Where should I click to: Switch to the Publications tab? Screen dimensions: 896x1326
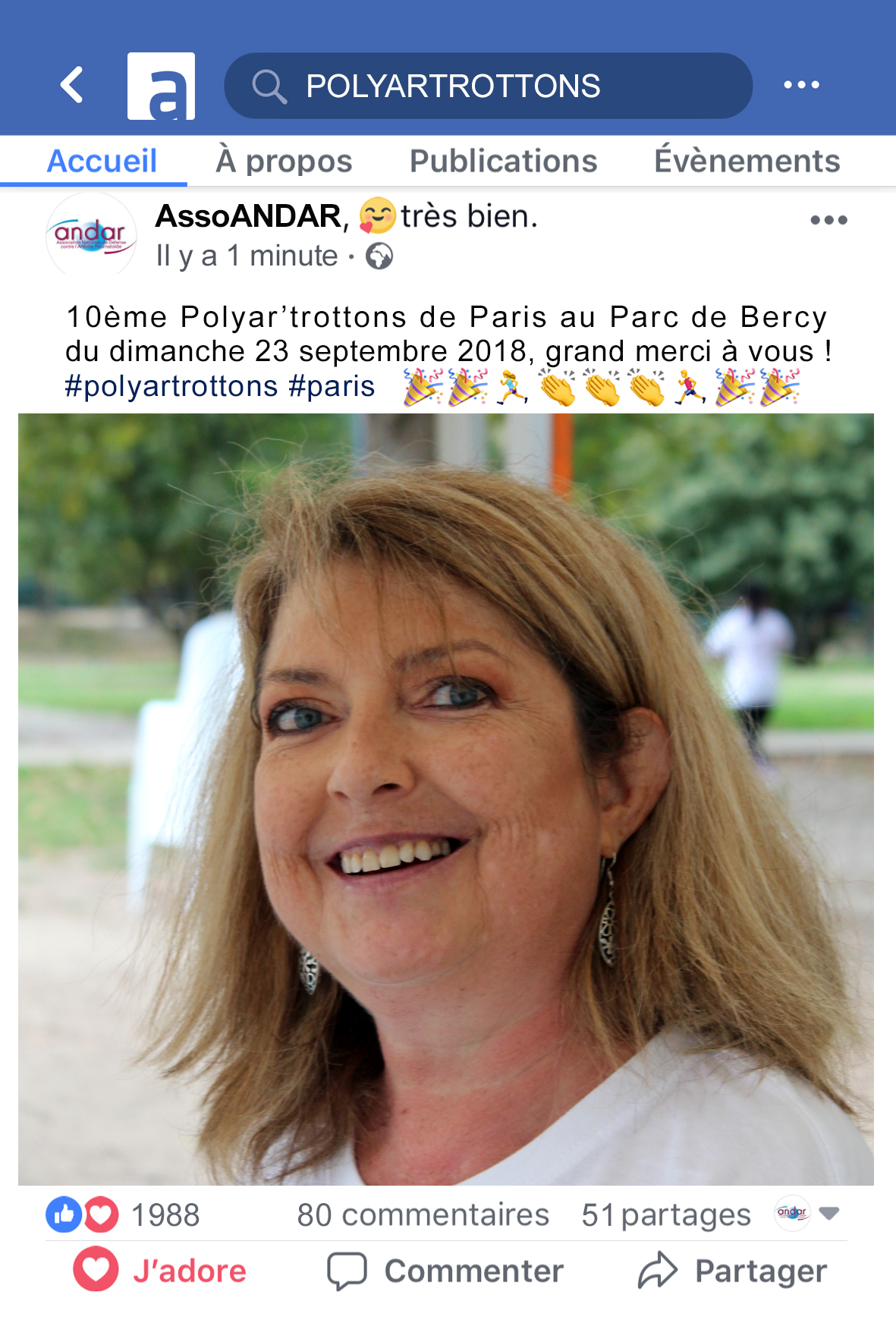pos(504,161)
